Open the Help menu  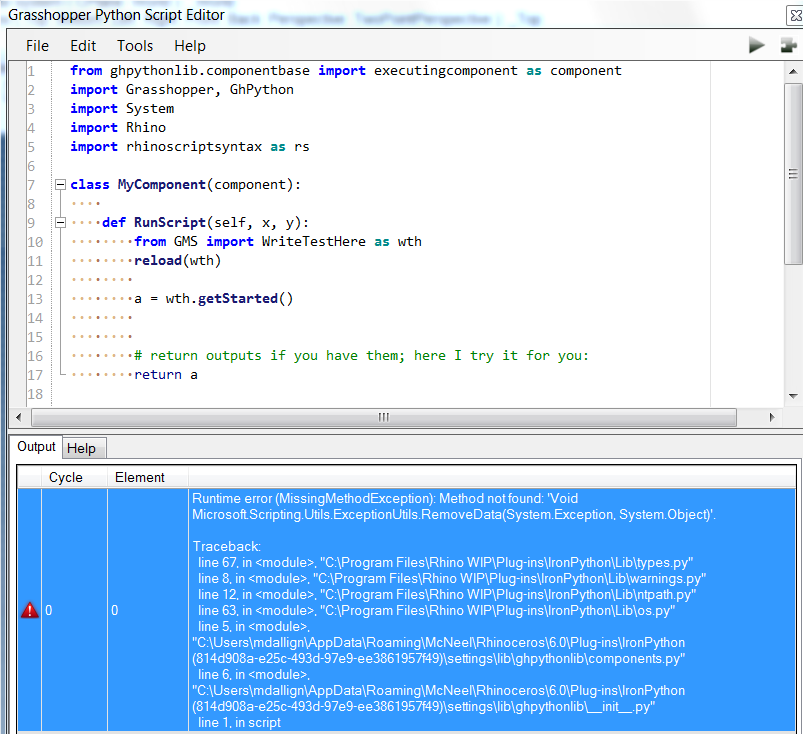[x=189, y=45]
